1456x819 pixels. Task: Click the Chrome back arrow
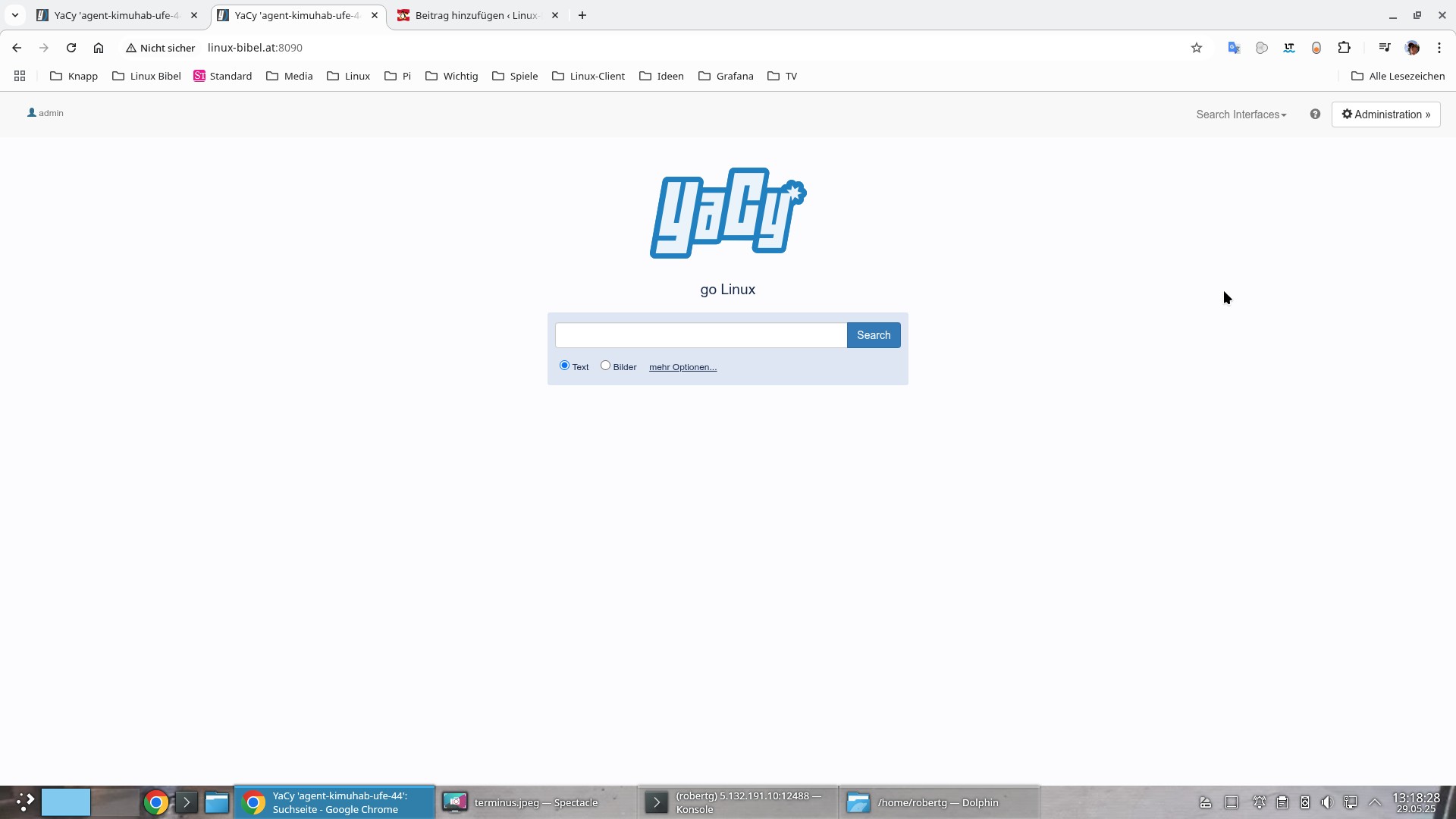17,48
